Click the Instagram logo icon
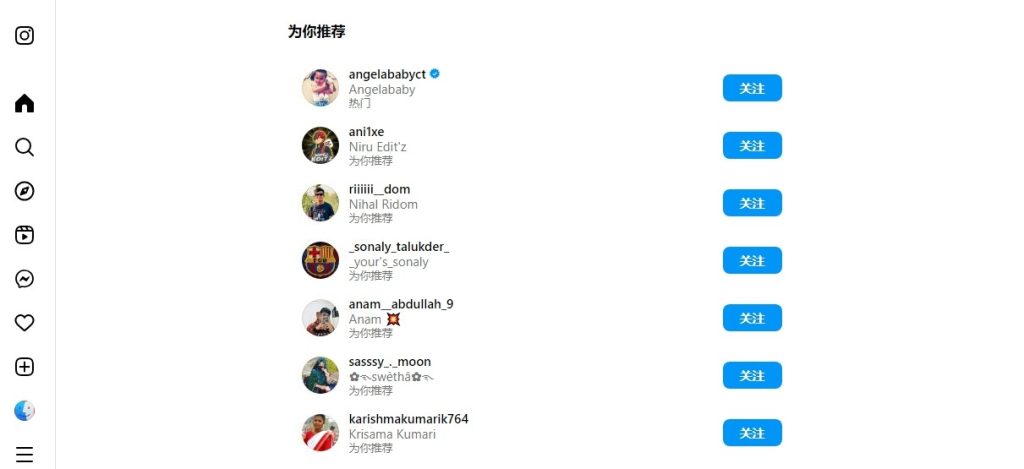This screenshot has height=469, width=1024. 24,35
